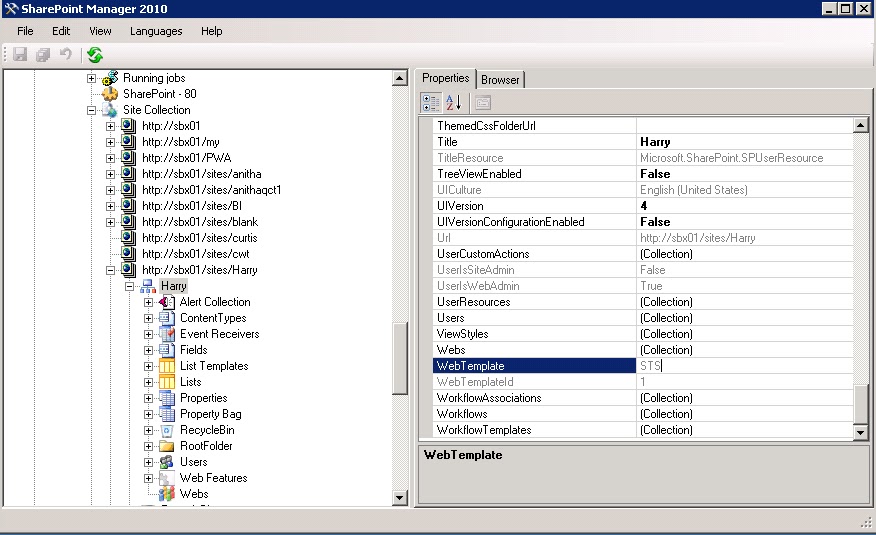Select http://sbx01/sites/BI tree item
The height and width of the screenshot is (535, 876).
pos(192,206)
